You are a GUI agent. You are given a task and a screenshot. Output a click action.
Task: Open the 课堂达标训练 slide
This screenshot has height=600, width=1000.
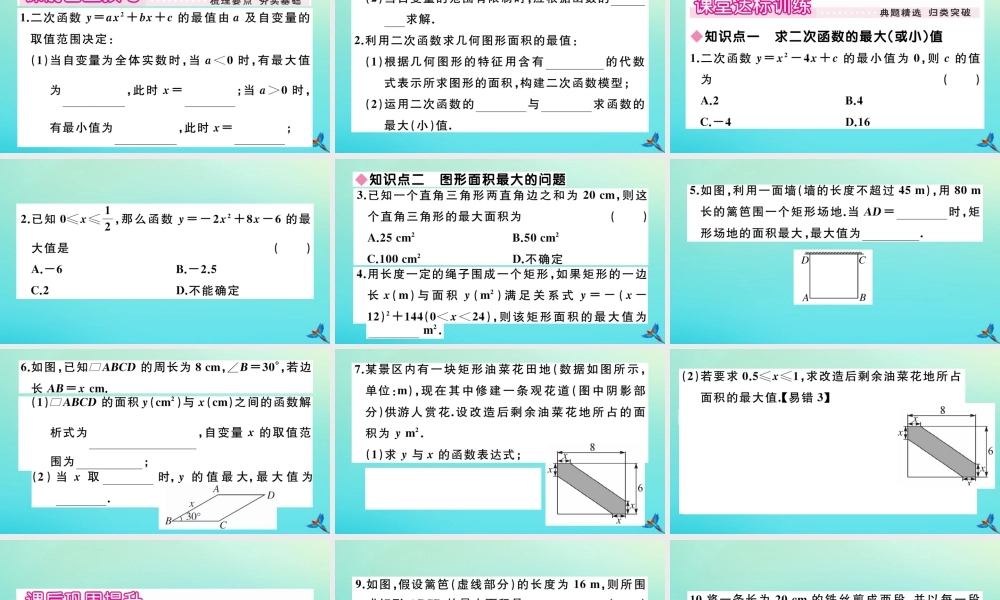coord(835,76)
